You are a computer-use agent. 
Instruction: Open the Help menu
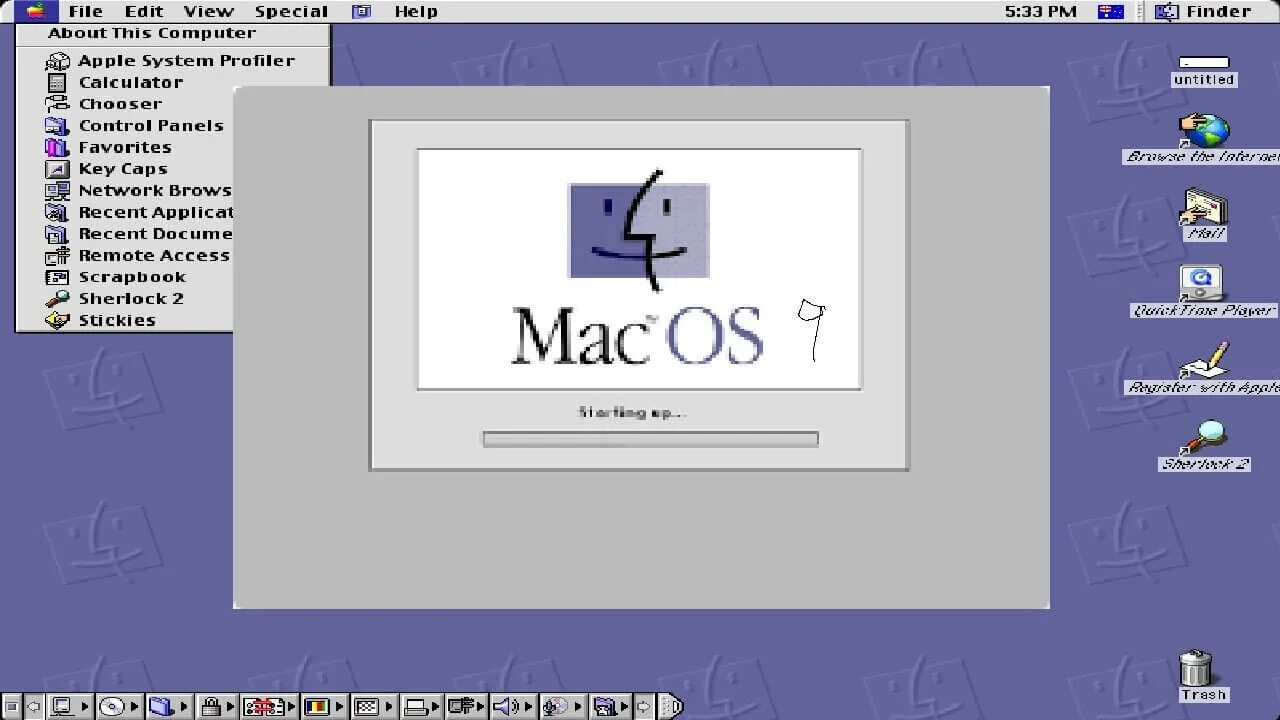click(416, 11)
